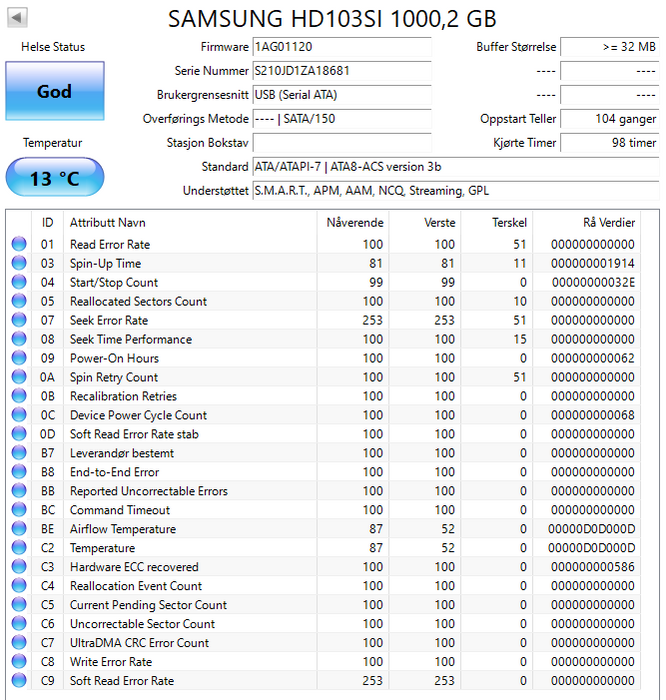The width and height of the screenshot is (666, 700).
Task: Click the Helse Status label
Action: coord(53,47)
